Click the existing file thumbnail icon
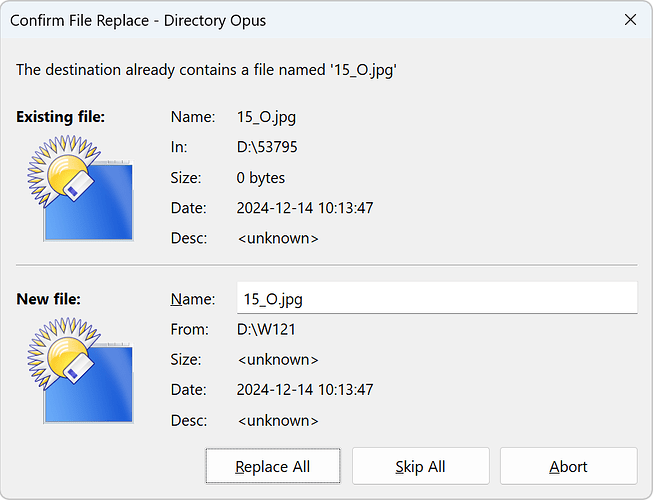Viewport: 653px width, 500px height. [x=80, y=188]
